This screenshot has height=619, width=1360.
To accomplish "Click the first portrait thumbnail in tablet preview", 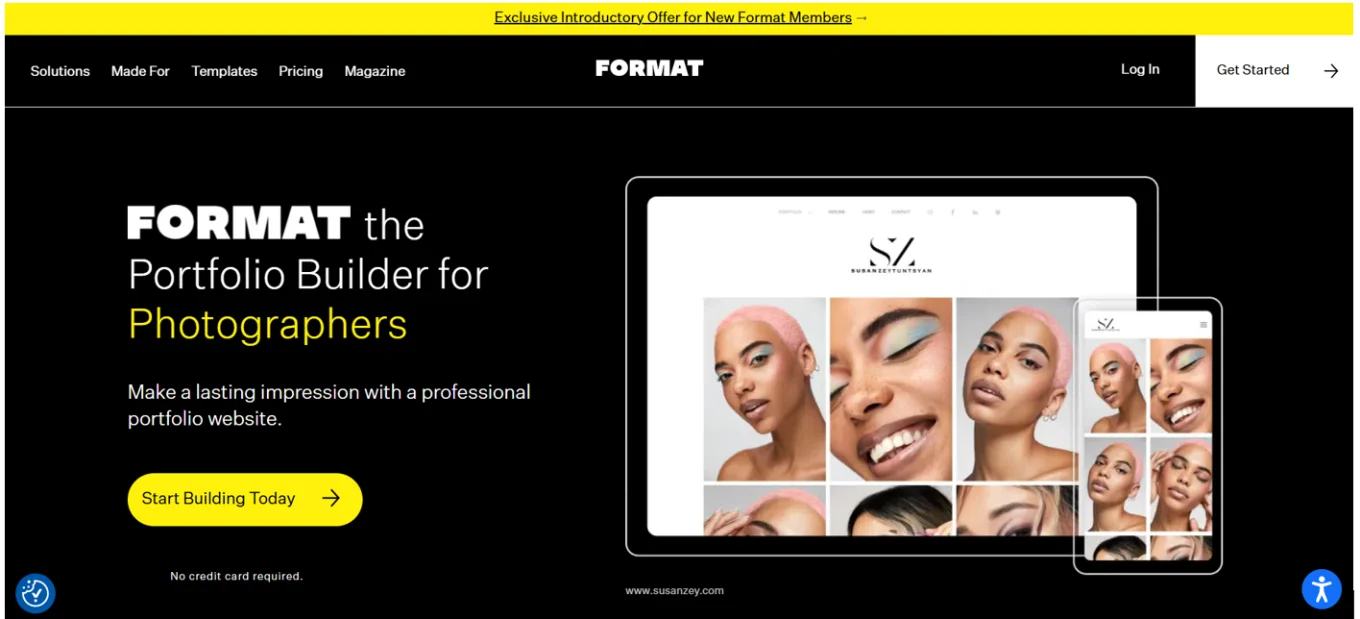I will pyautogui.click(x=765, y=389).
